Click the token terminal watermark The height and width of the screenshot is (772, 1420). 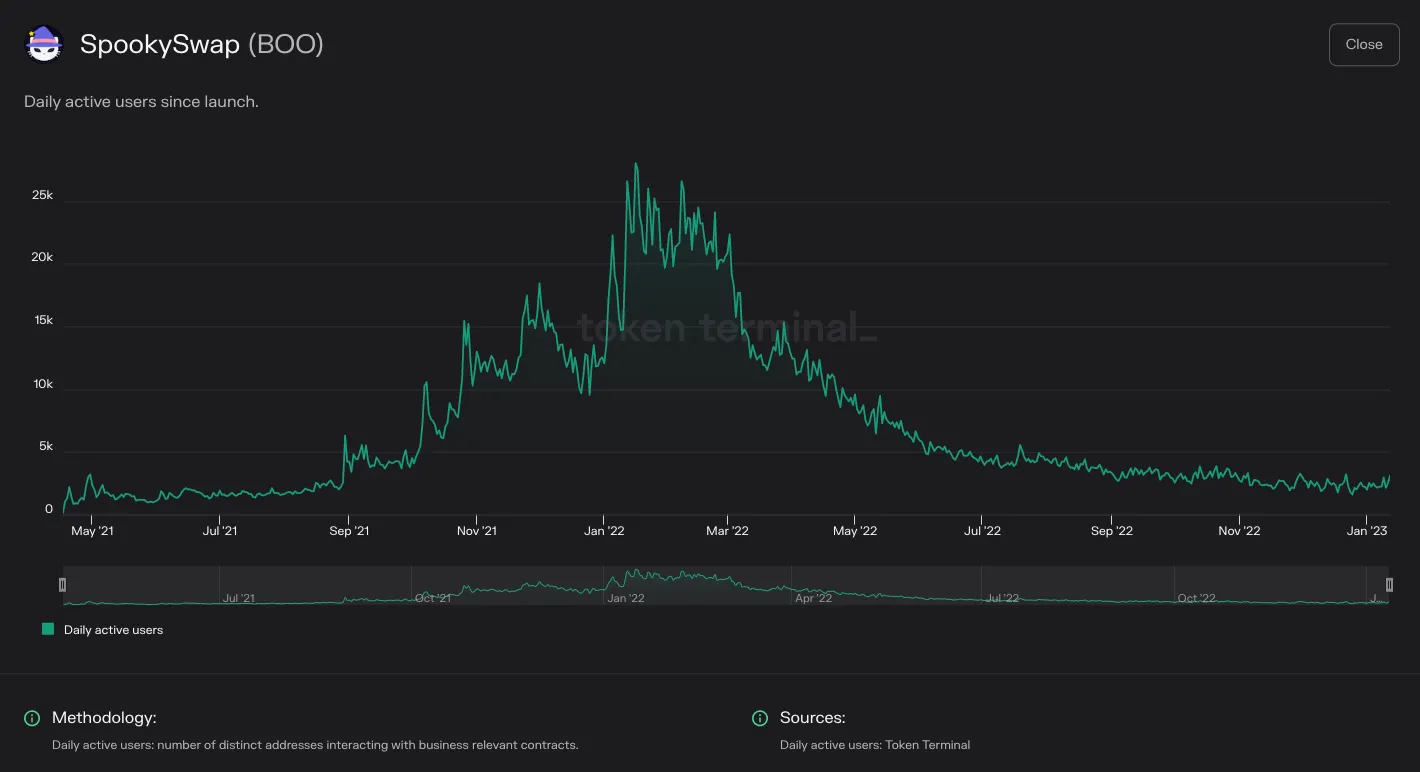click(x=727, y=327)
